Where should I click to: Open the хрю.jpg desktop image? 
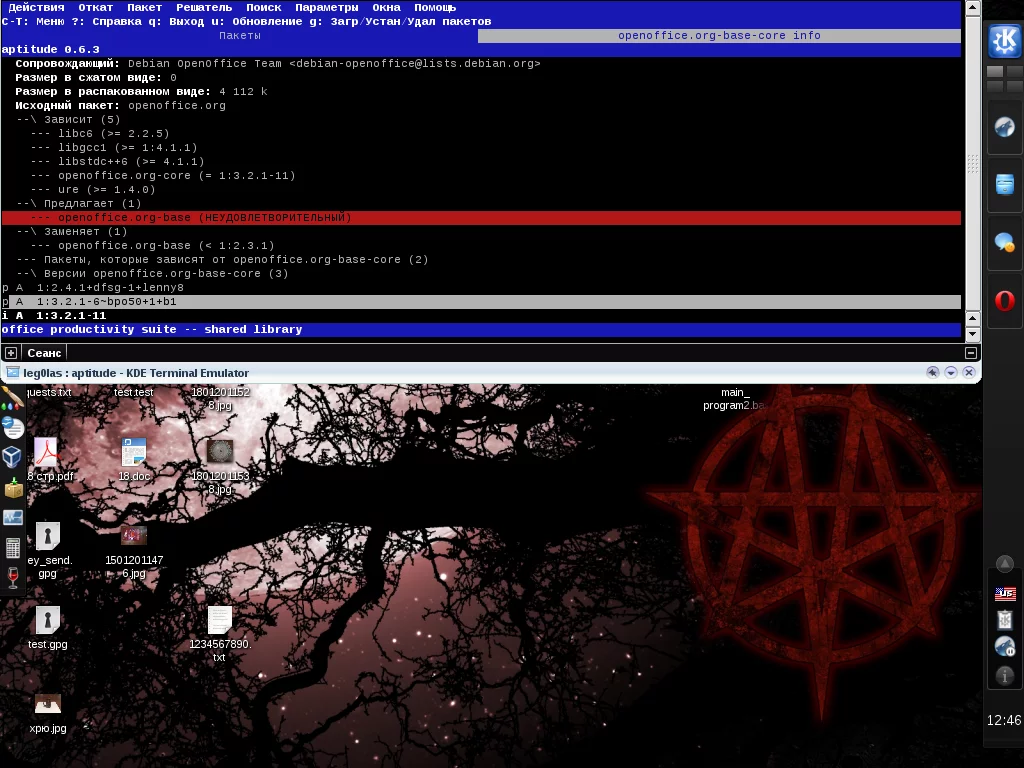pyautogui.click(x=48, y=713)
